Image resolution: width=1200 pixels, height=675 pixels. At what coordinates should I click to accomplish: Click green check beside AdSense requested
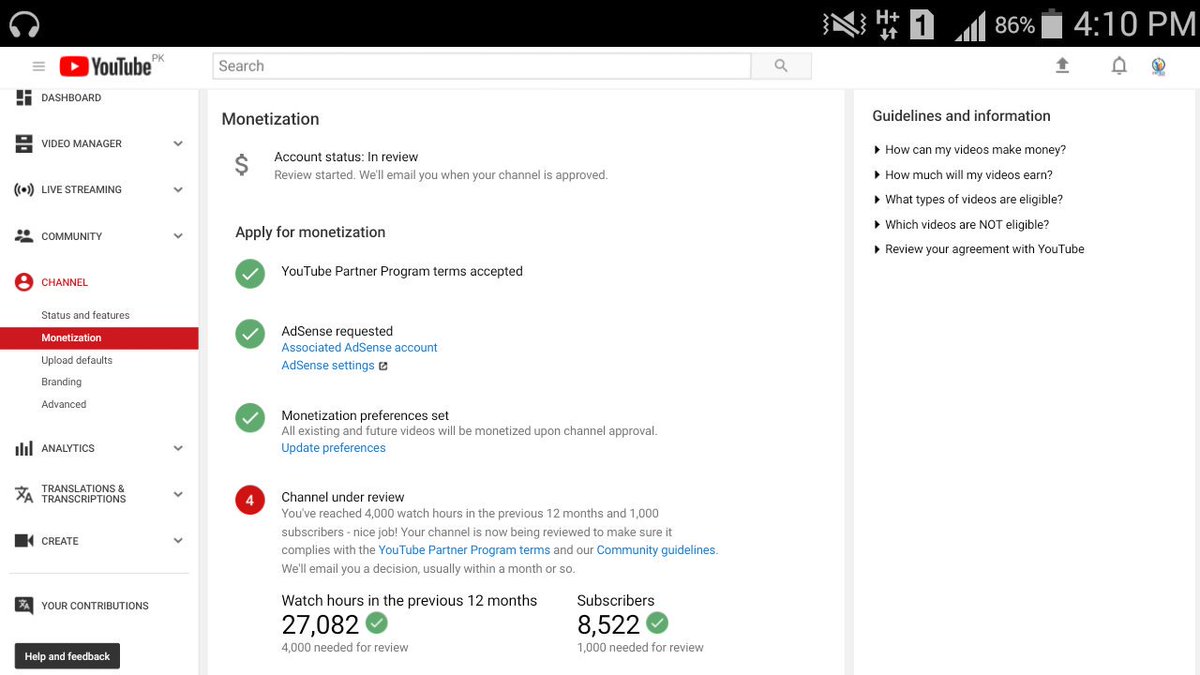click(x=250, y=333)
